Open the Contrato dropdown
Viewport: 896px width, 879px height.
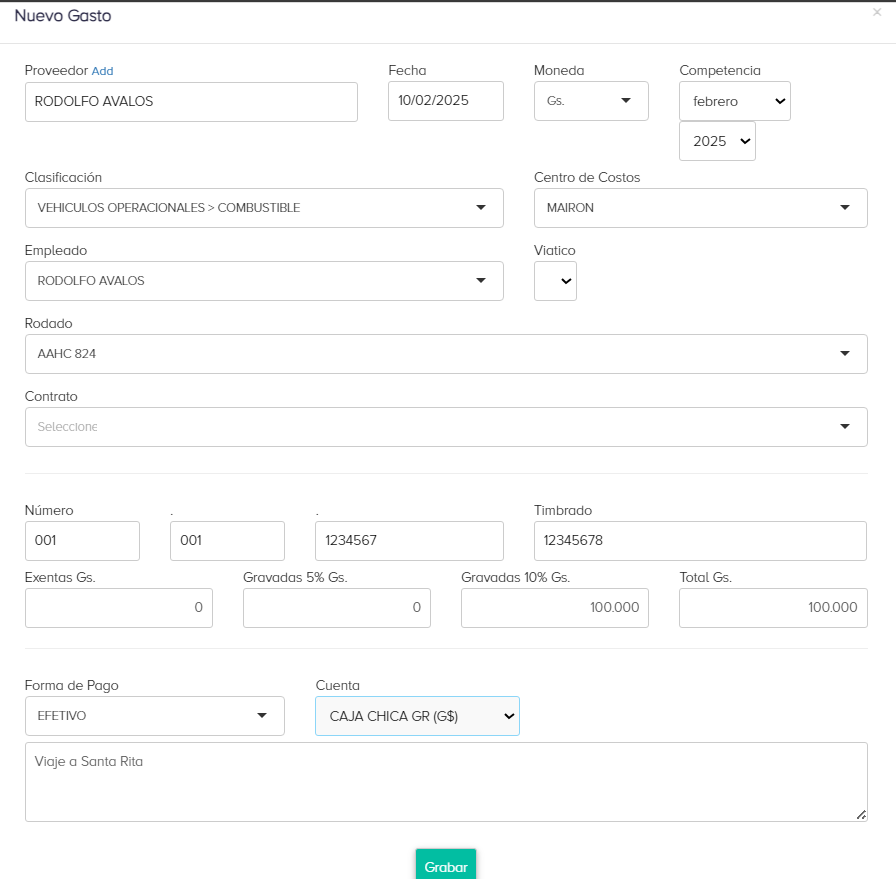point(446,427)
